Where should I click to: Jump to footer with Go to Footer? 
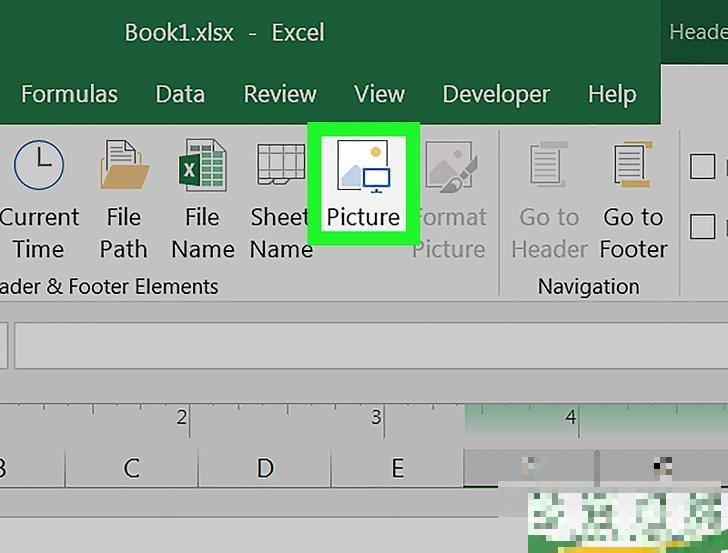(633, 200)
